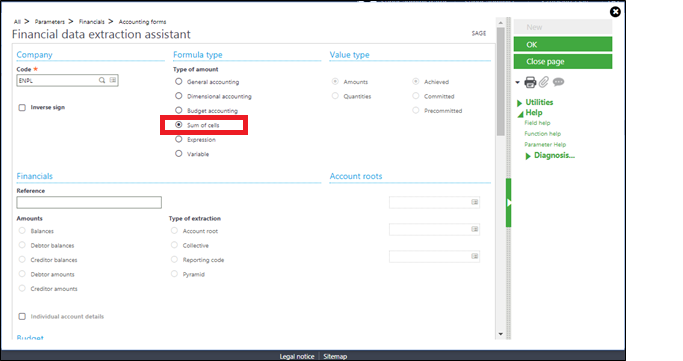Click the scrollbar down arrow
Image resolution: width=683 pixels, height=361 pixels.
[500, 334]
